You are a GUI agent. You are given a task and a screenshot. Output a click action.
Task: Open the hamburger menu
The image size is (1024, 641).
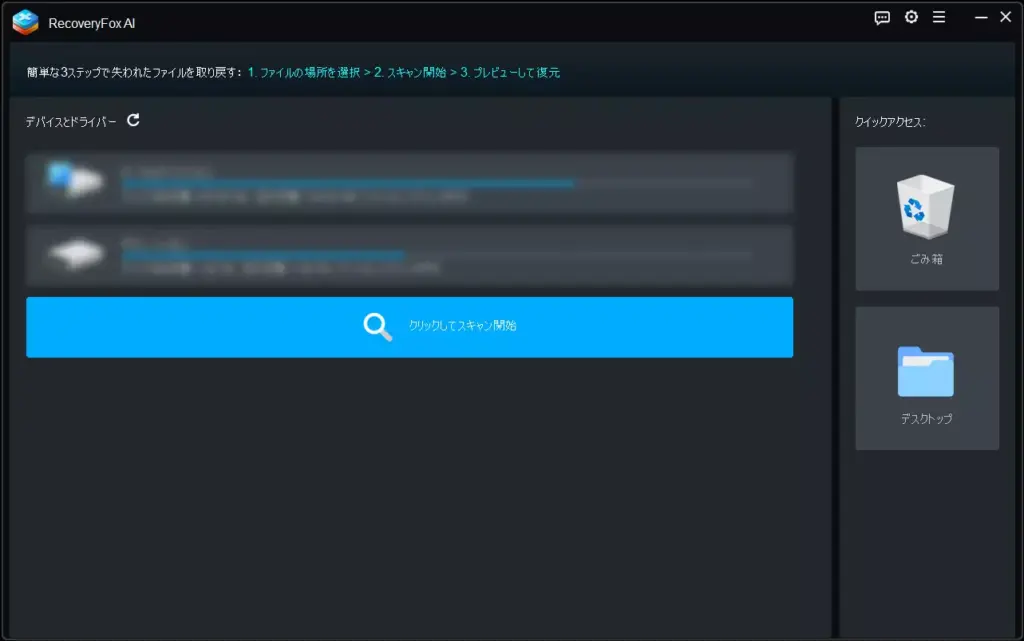coord(938,17)
